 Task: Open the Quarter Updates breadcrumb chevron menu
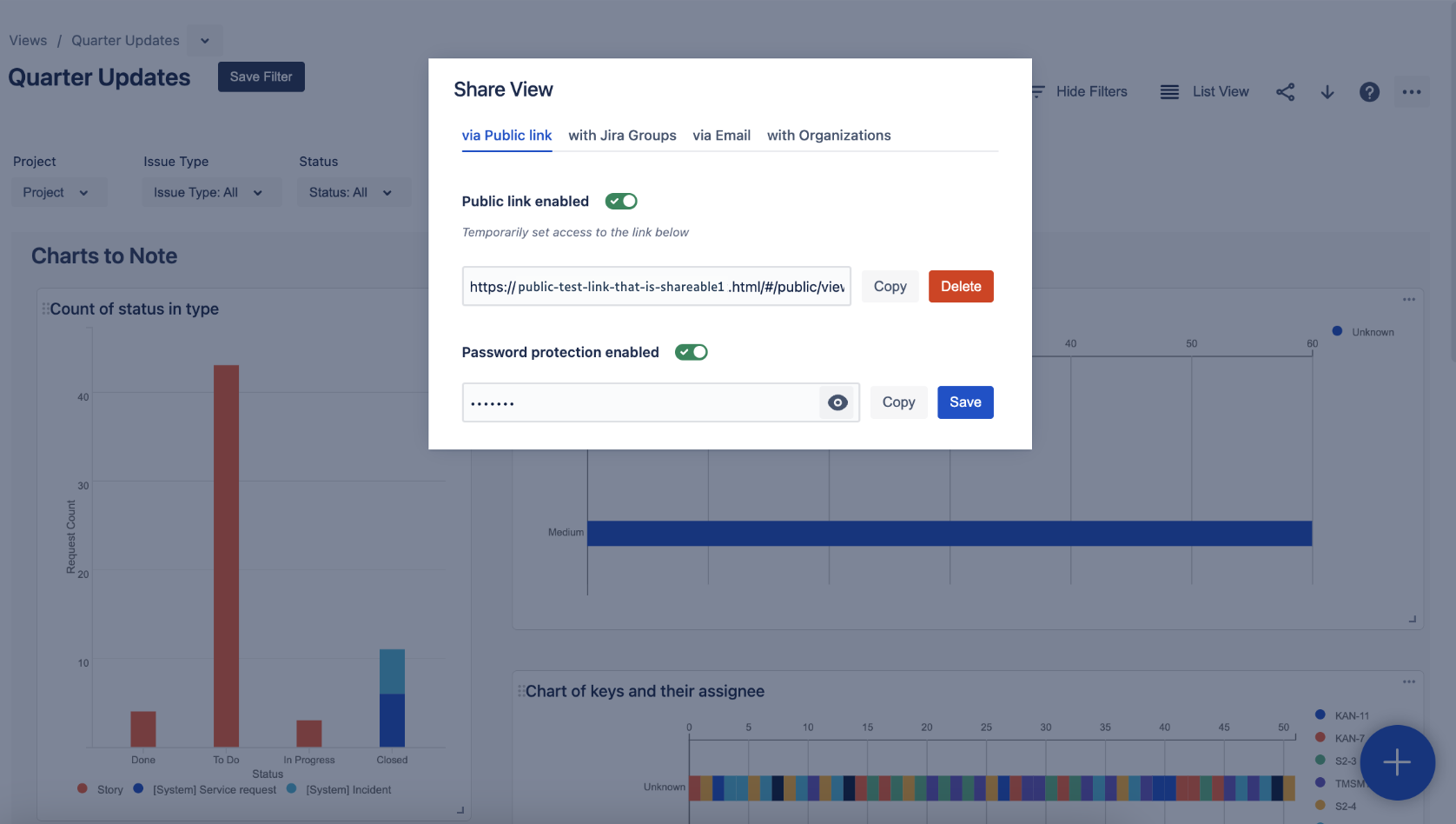tap(205, 40)
